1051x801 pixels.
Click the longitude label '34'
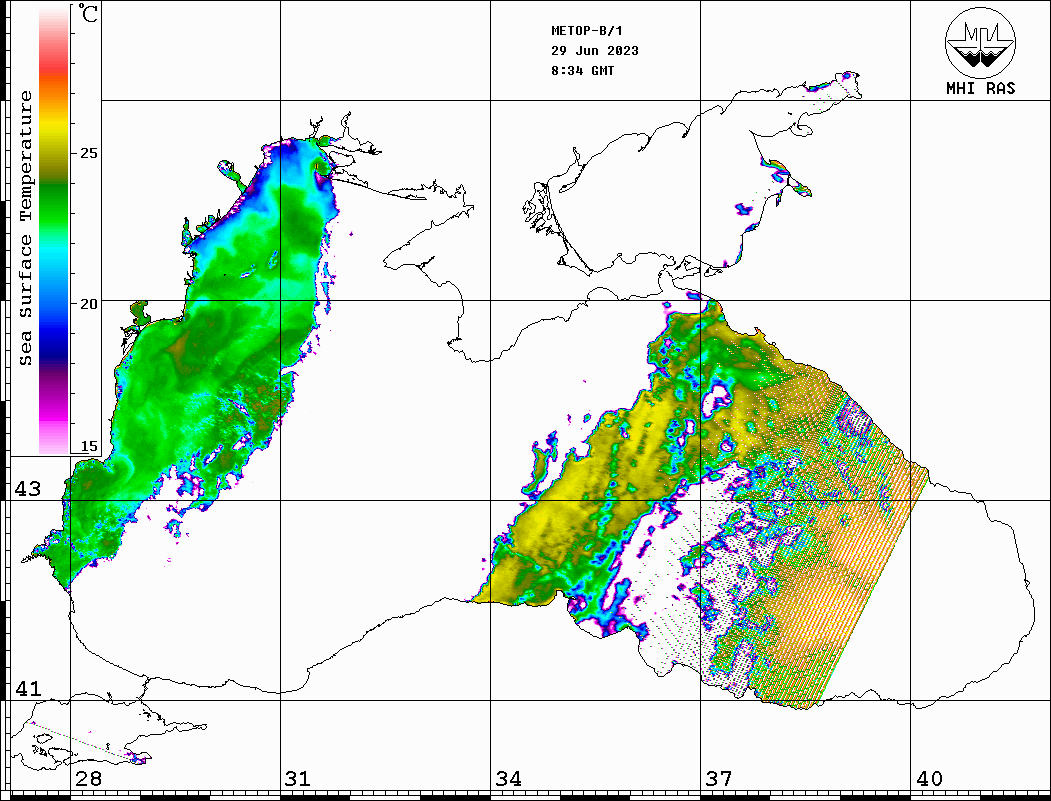[x=508, y=778]
